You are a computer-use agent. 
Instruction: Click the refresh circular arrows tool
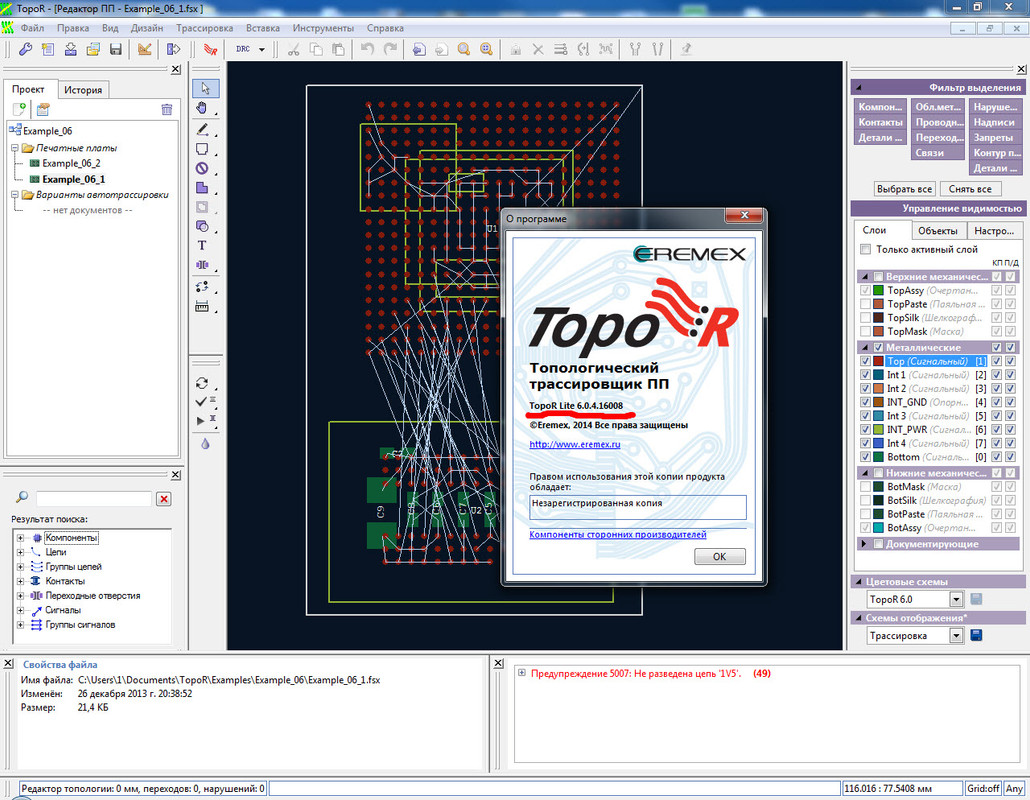(202, 383)
